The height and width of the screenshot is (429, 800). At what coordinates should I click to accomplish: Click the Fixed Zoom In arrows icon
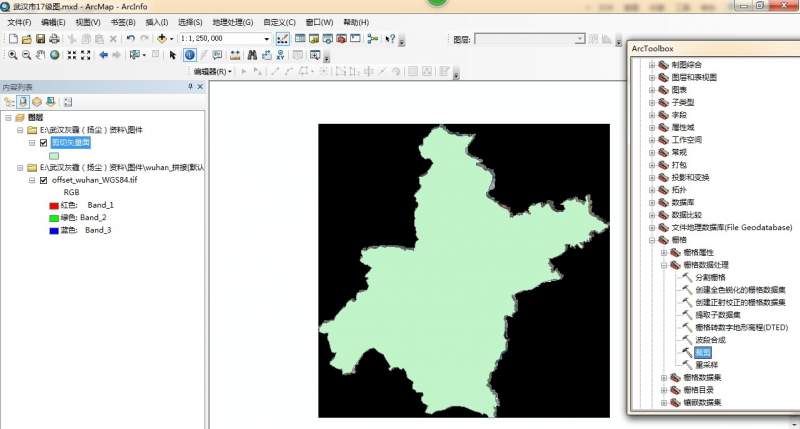[72, 55]
